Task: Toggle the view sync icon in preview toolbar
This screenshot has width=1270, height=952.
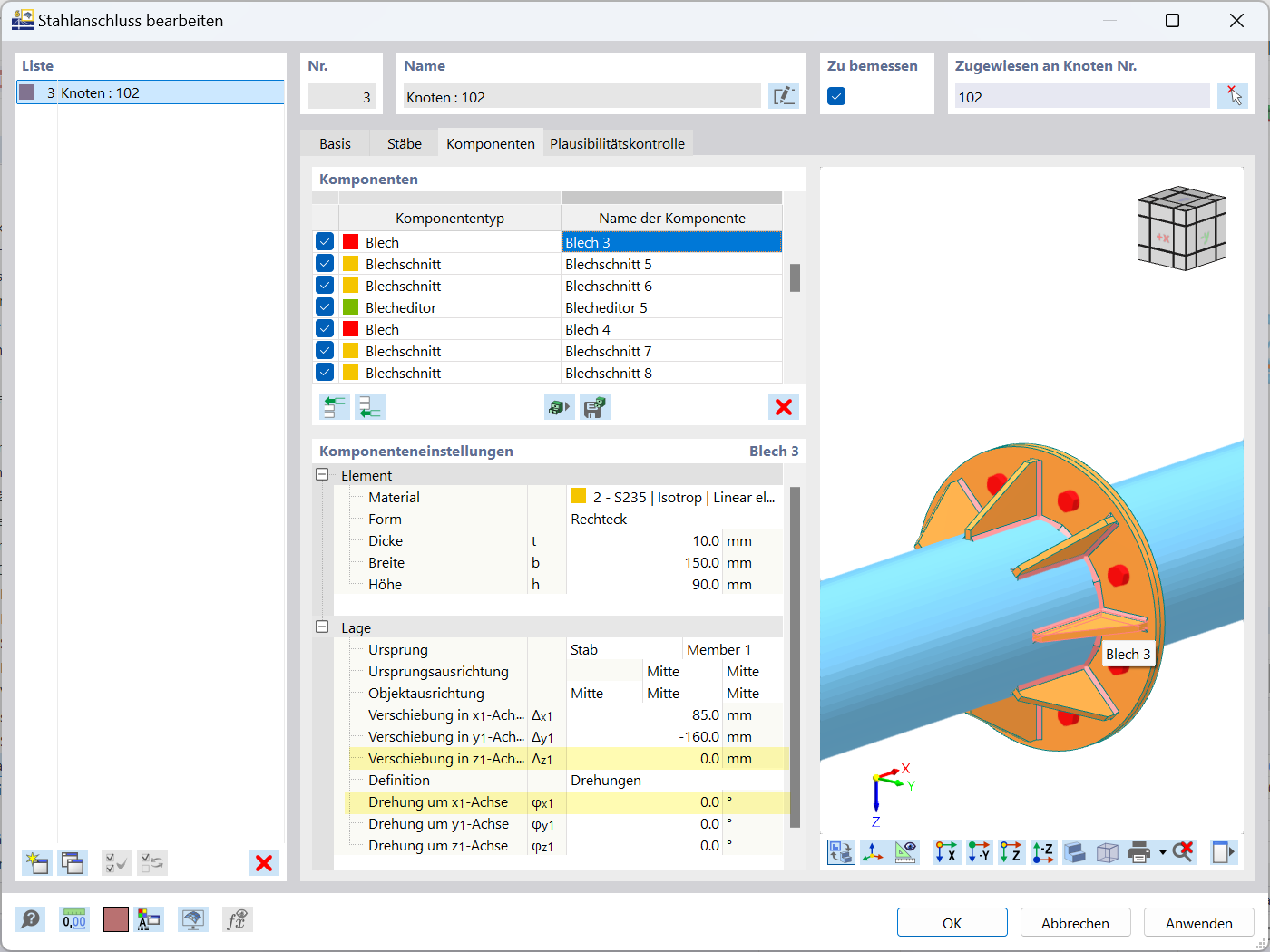Action: [841, 852]
